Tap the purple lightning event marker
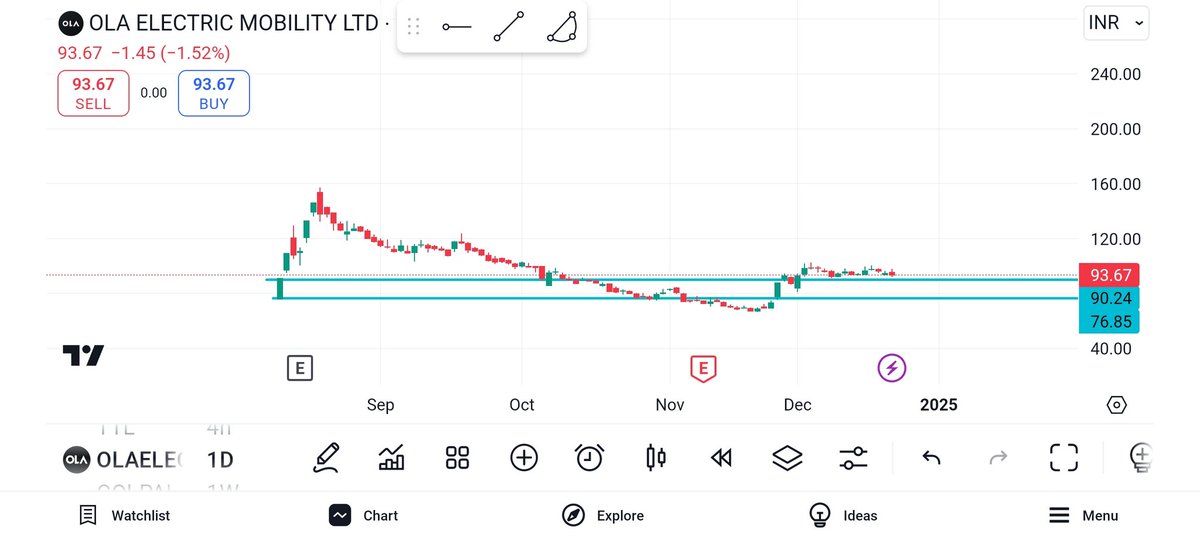The image size is (1200, 540). coord(892,368)
